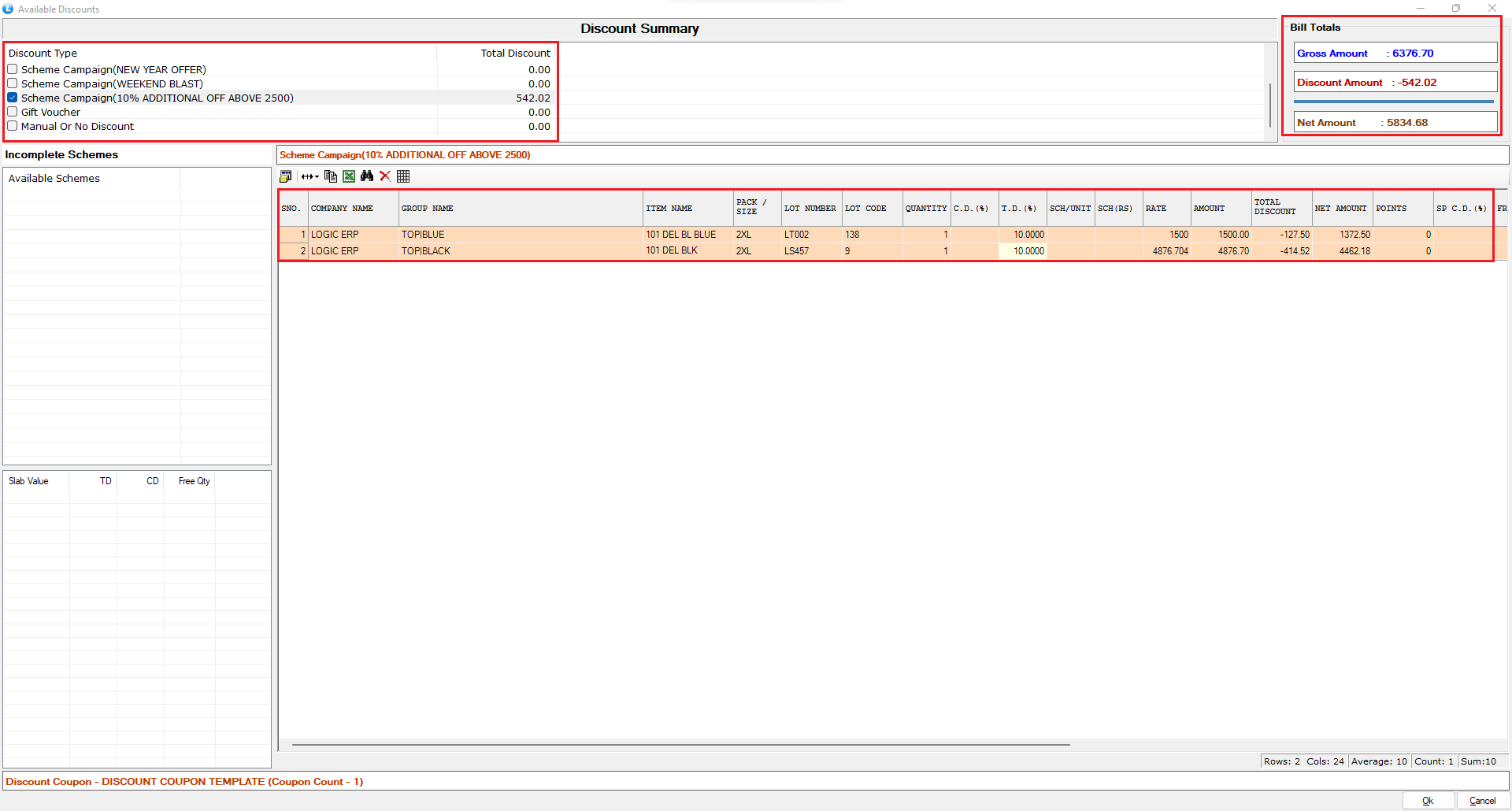
Task: Uncheck the 10% ADDITIONAL OFF ABOVE 2500 scheme
Action: [13, 98]
